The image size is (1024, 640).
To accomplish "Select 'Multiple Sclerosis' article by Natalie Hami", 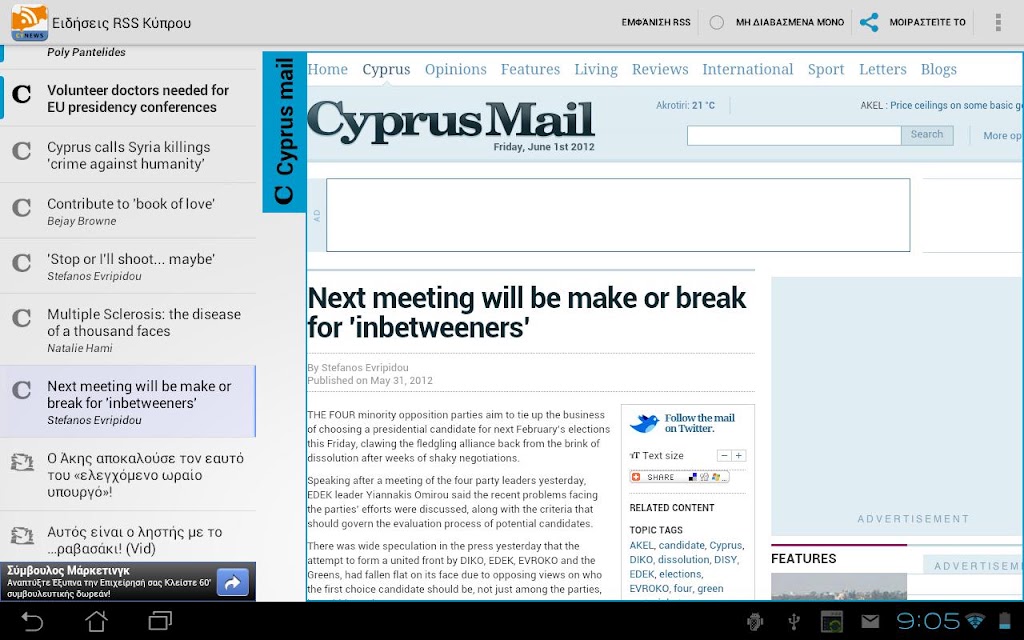I will tap(128, 330).
